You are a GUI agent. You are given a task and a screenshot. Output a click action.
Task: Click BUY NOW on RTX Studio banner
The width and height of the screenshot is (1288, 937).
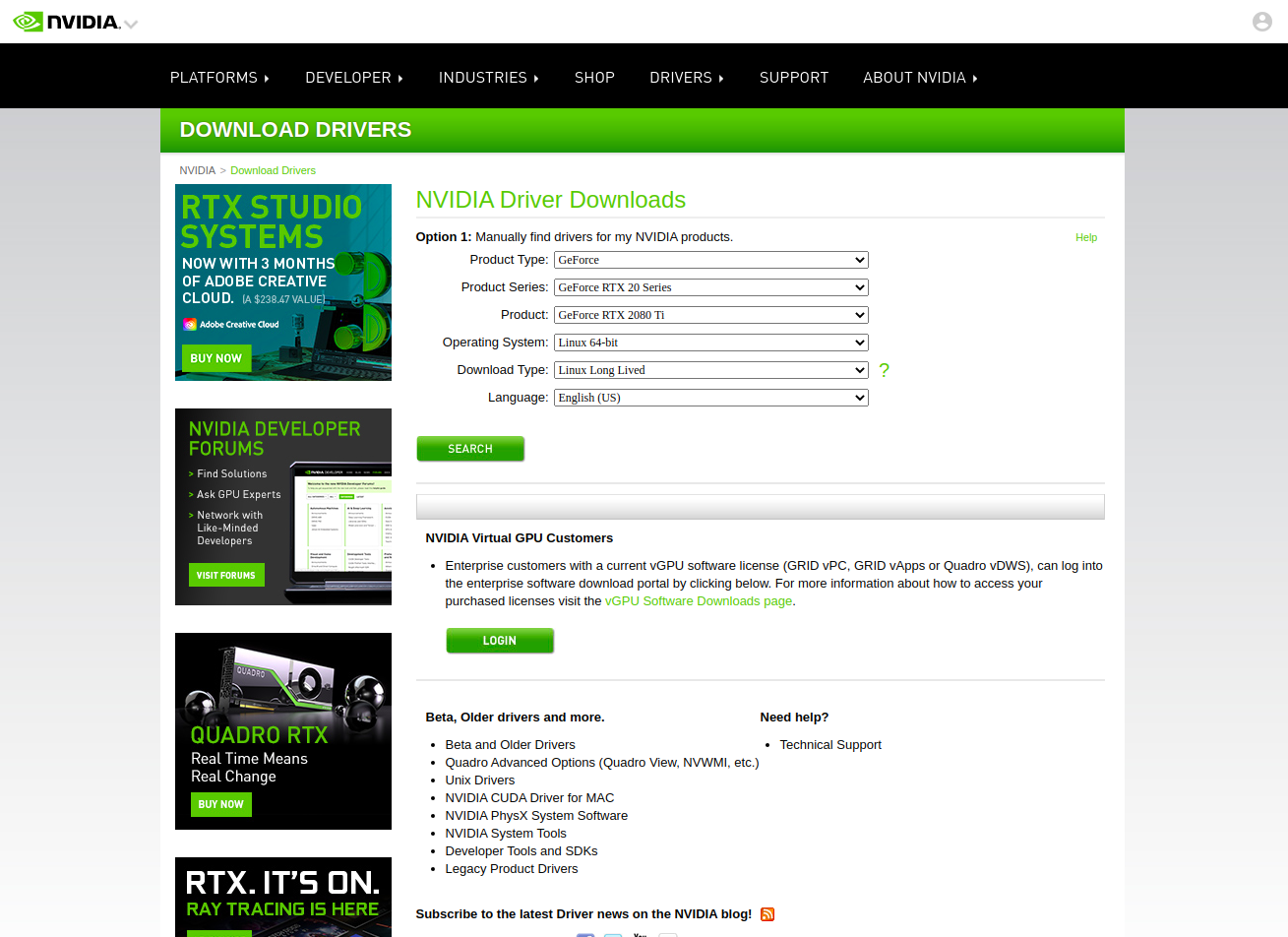click(216, 358)
